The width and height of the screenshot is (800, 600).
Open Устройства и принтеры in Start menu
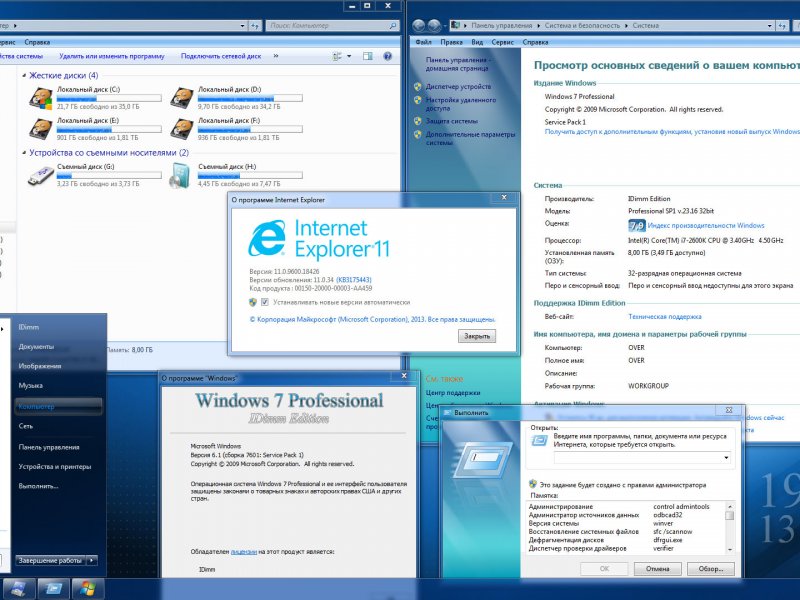pos(55,466)
